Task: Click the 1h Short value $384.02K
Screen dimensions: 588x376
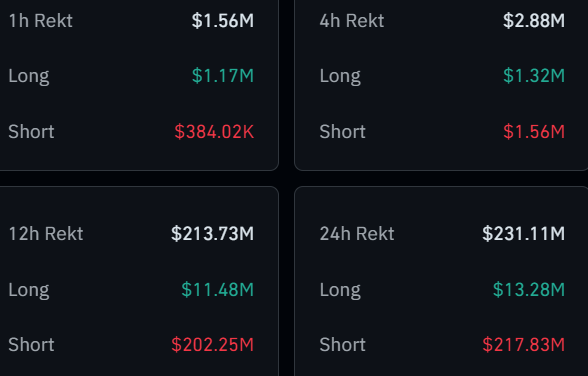Action: click(x=214, y=132)
